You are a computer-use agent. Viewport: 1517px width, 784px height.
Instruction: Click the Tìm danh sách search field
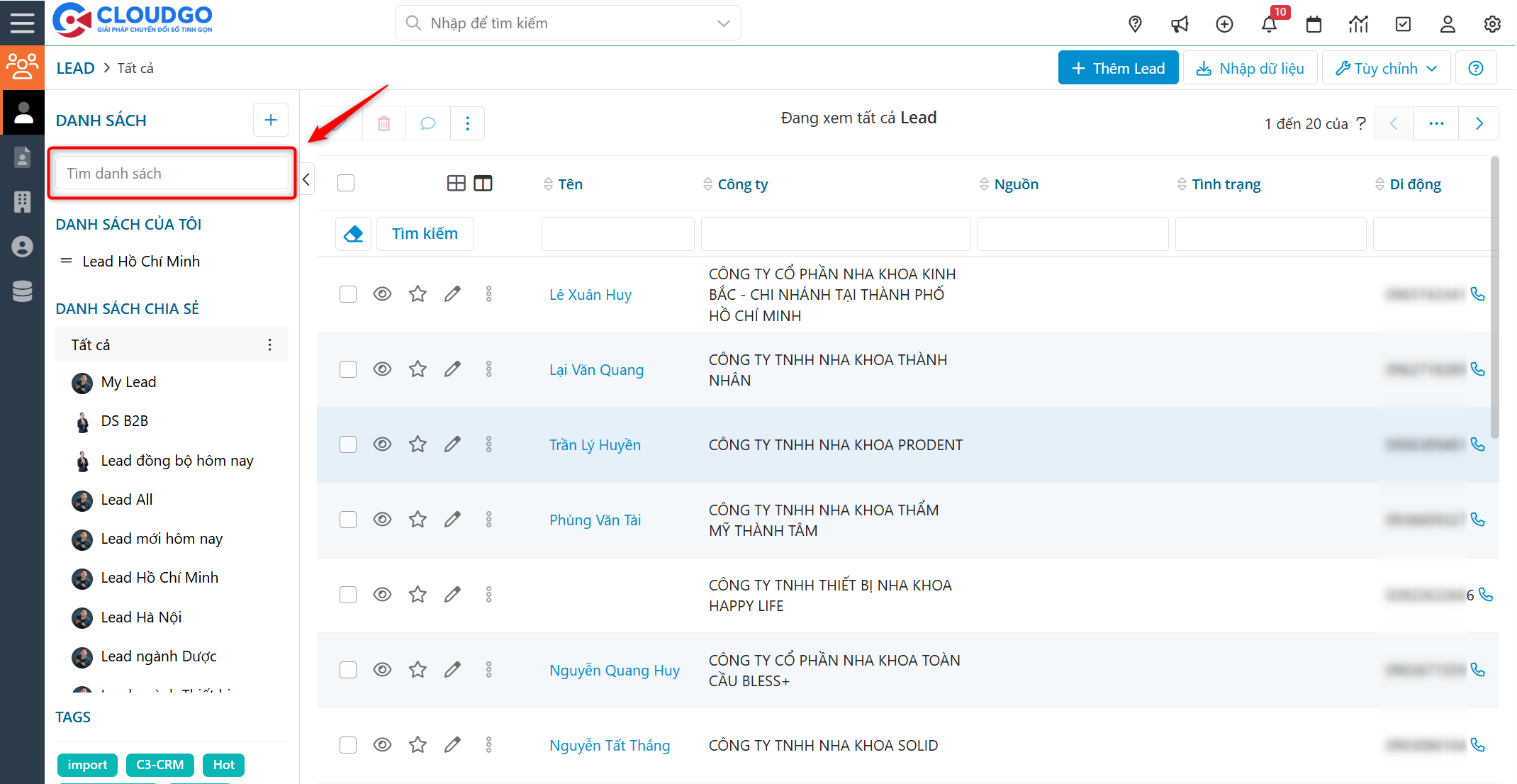pyautogui.click(x=172, y=174)
